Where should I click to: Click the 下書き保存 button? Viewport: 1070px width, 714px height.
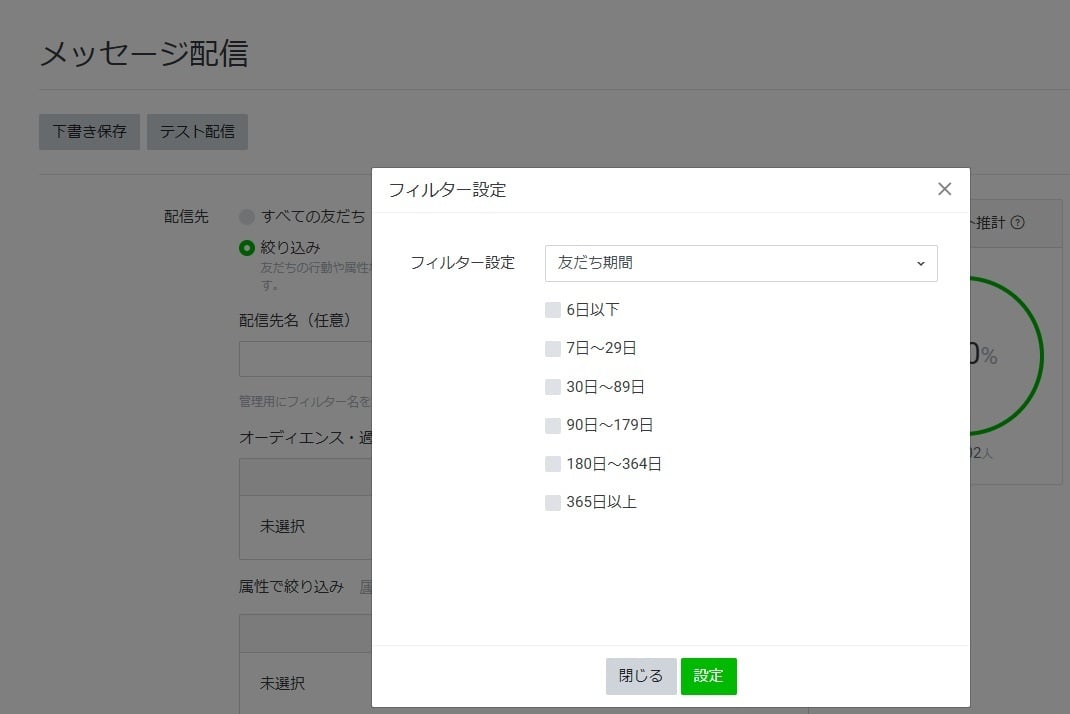click(x=88, y=131)
